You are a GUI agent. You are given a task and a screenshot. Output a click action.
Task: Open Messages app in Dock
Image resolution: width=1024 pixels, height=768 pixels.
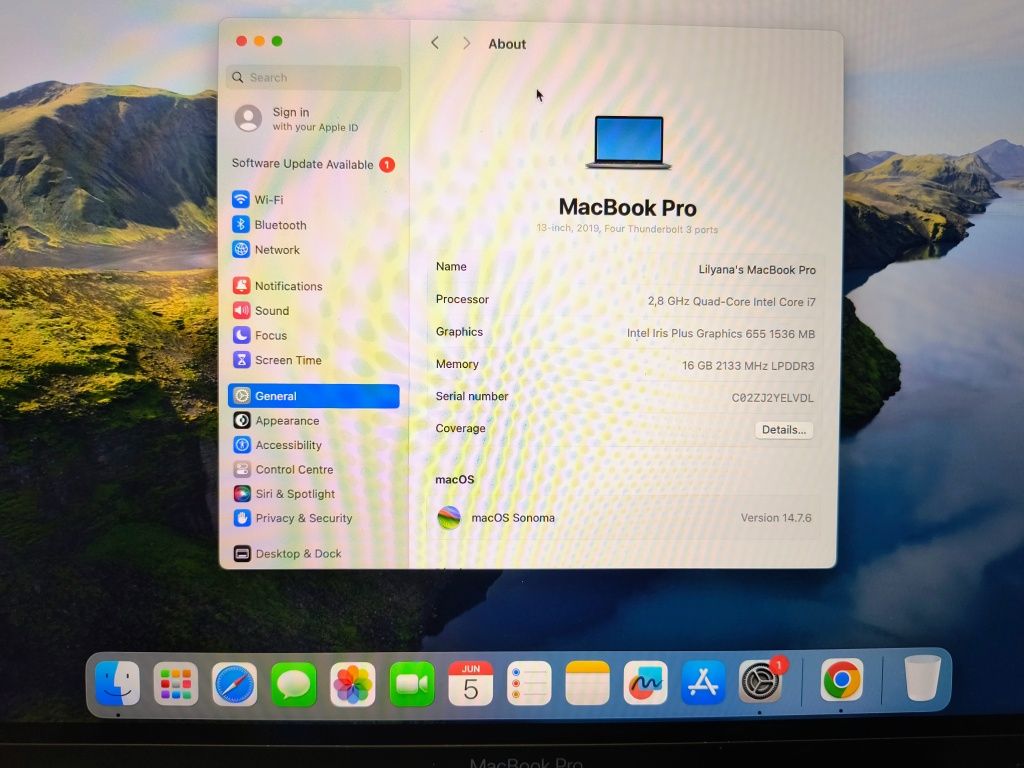tap(293, 684)
